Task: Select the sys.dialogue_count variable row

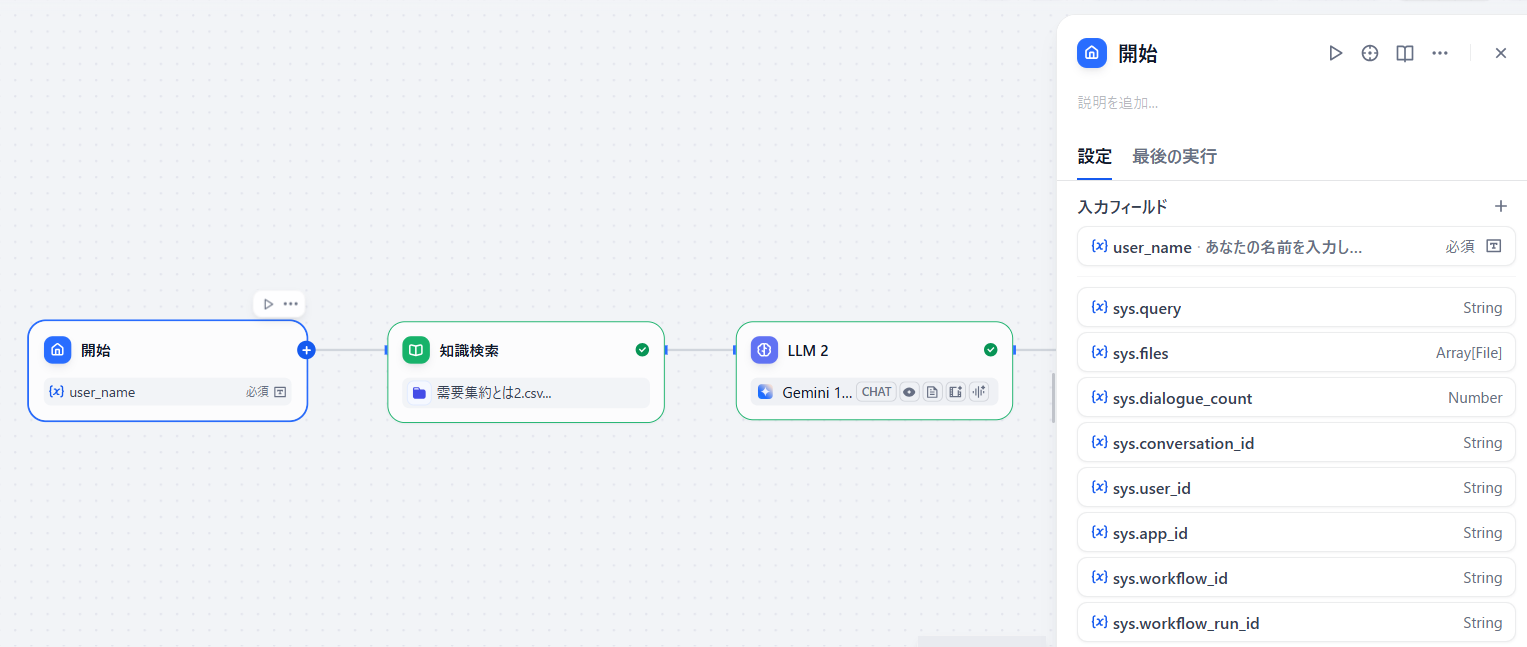Action: tap(1296, 398)
